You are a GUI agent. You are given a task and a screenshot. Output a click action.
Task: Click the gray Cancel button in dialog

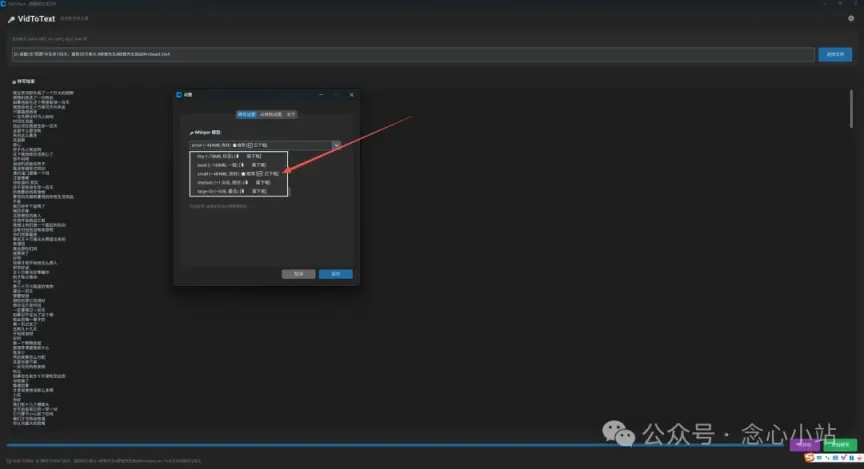click(x=299, y=273)
